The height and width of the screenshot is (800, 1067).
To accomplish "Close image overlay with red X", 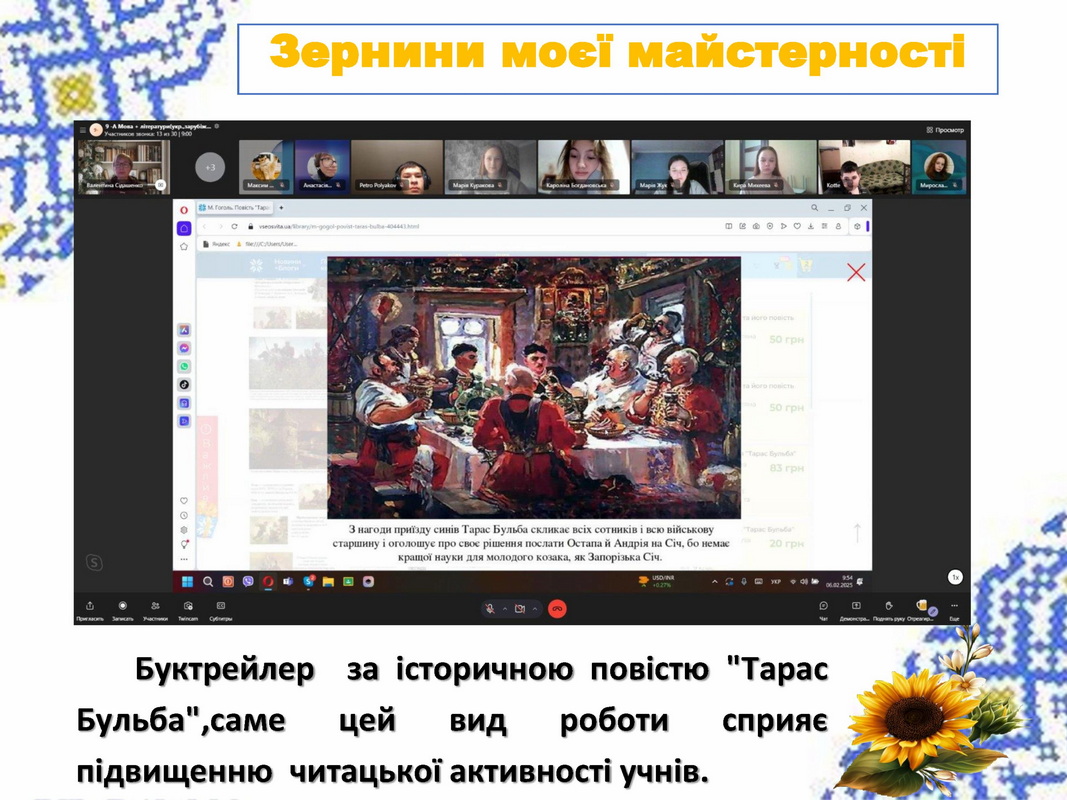I will [855, 272].
